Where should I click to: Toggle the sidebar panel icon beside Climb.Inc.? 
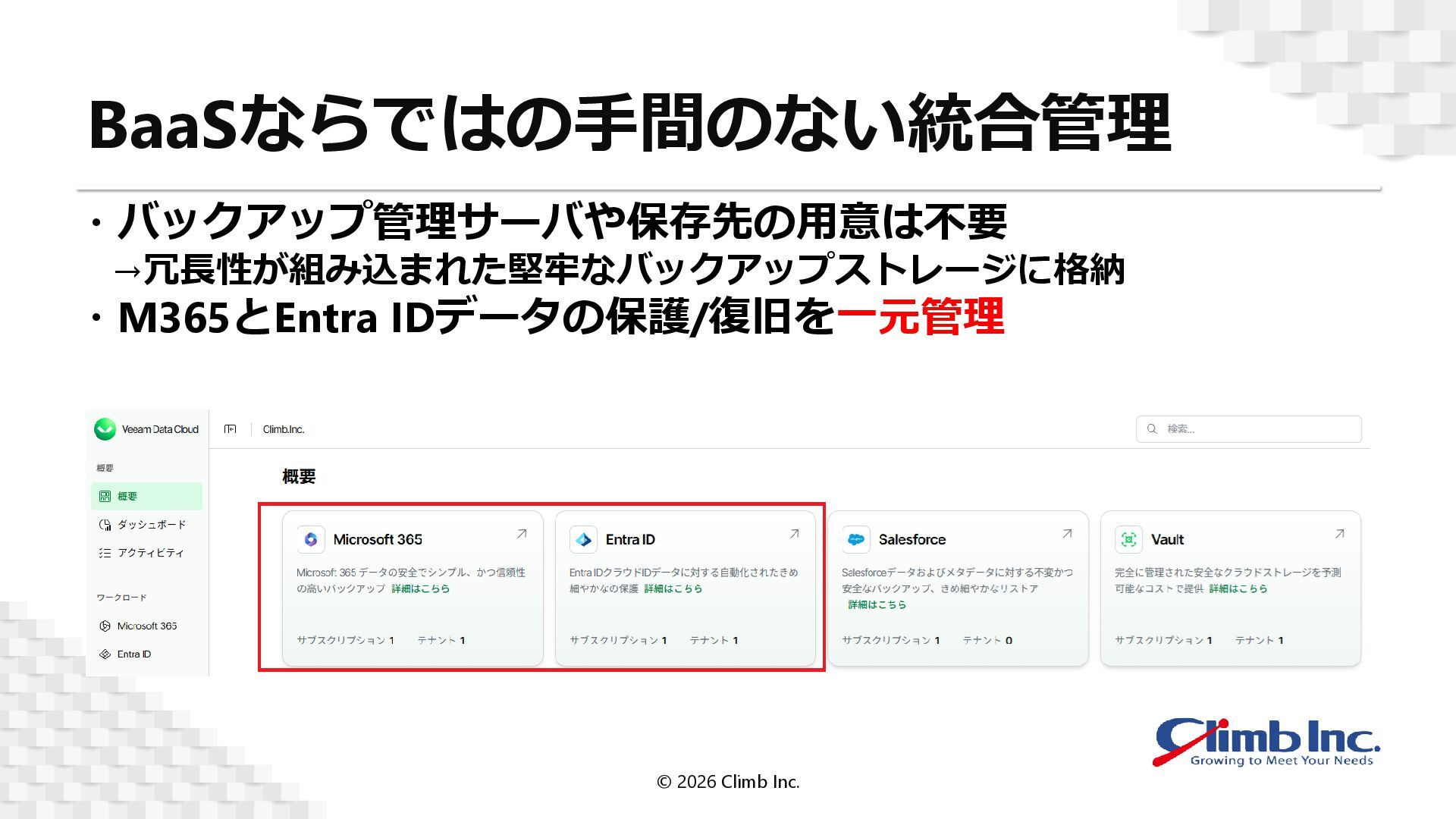[x=231, y=429]
